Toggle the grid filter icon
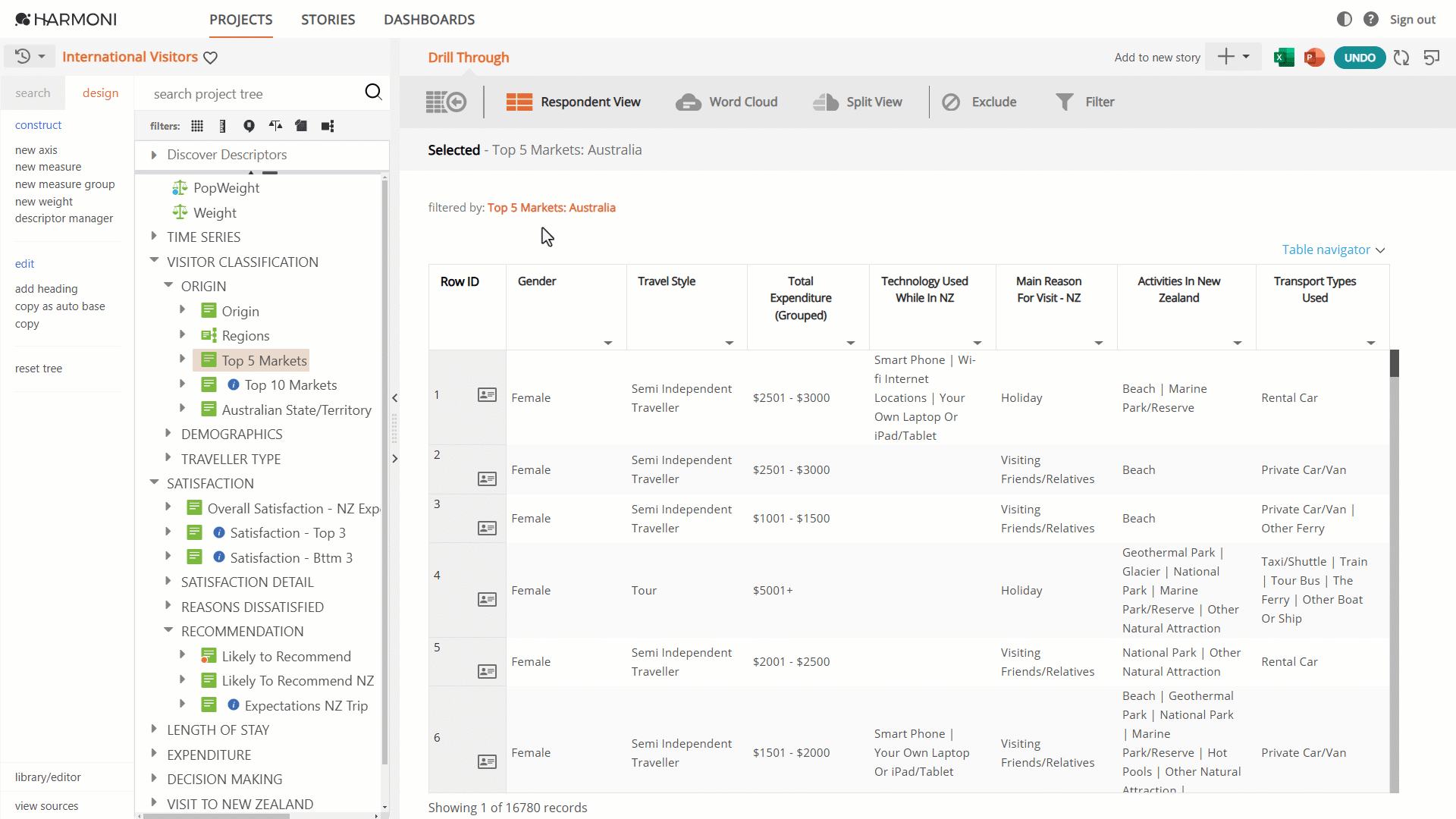Screen dimensions: 1456x819 click(197, 126)
